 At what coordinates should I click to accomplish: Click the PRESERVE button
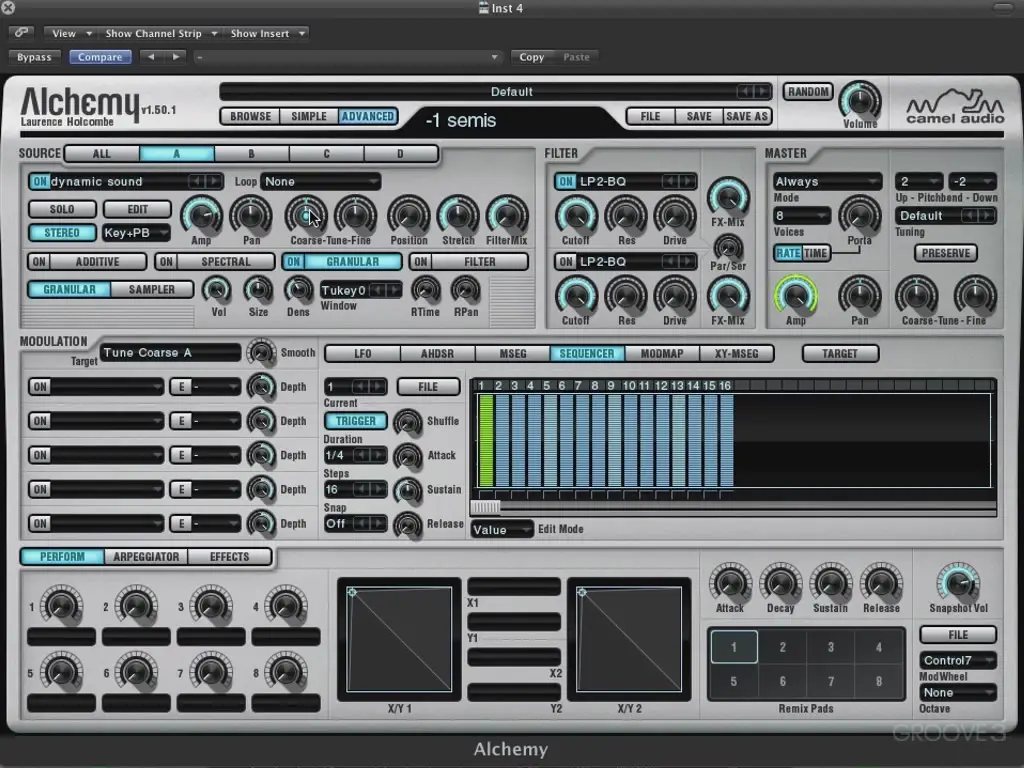[x=946, y=253]
